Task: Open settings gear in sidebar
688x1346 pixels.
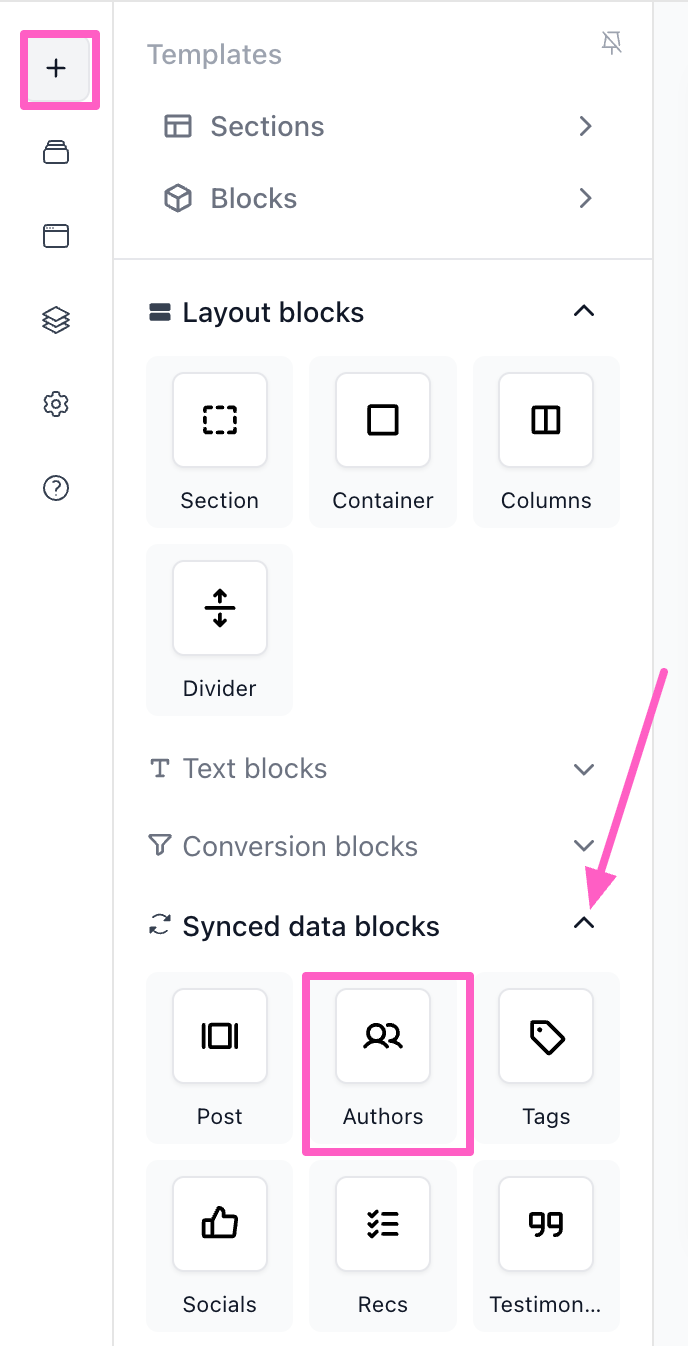Action: (56, 404)
